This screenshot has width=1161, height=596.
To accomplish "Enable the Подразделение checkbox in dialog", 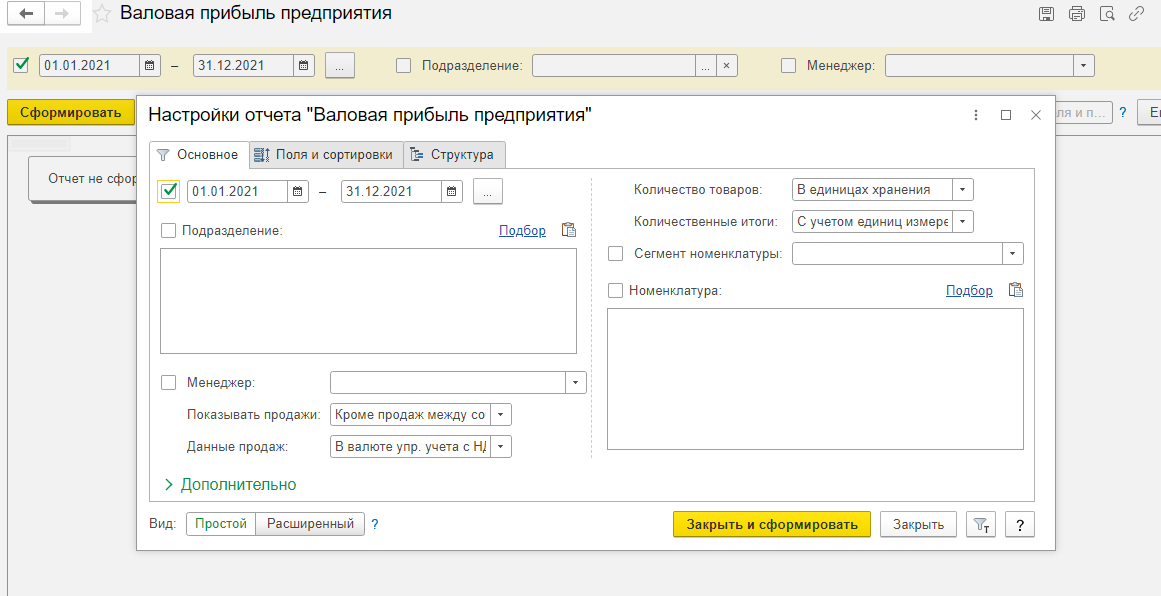I will 168,230.
